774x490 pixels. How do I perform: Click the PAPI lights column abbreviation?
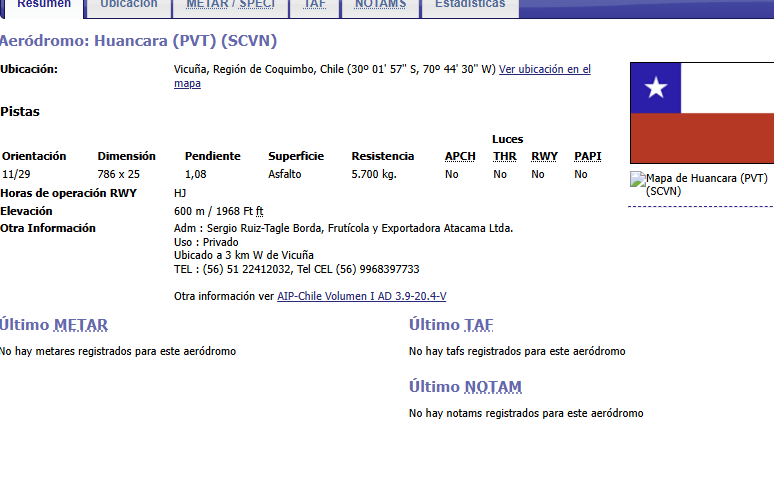point(588,156)
